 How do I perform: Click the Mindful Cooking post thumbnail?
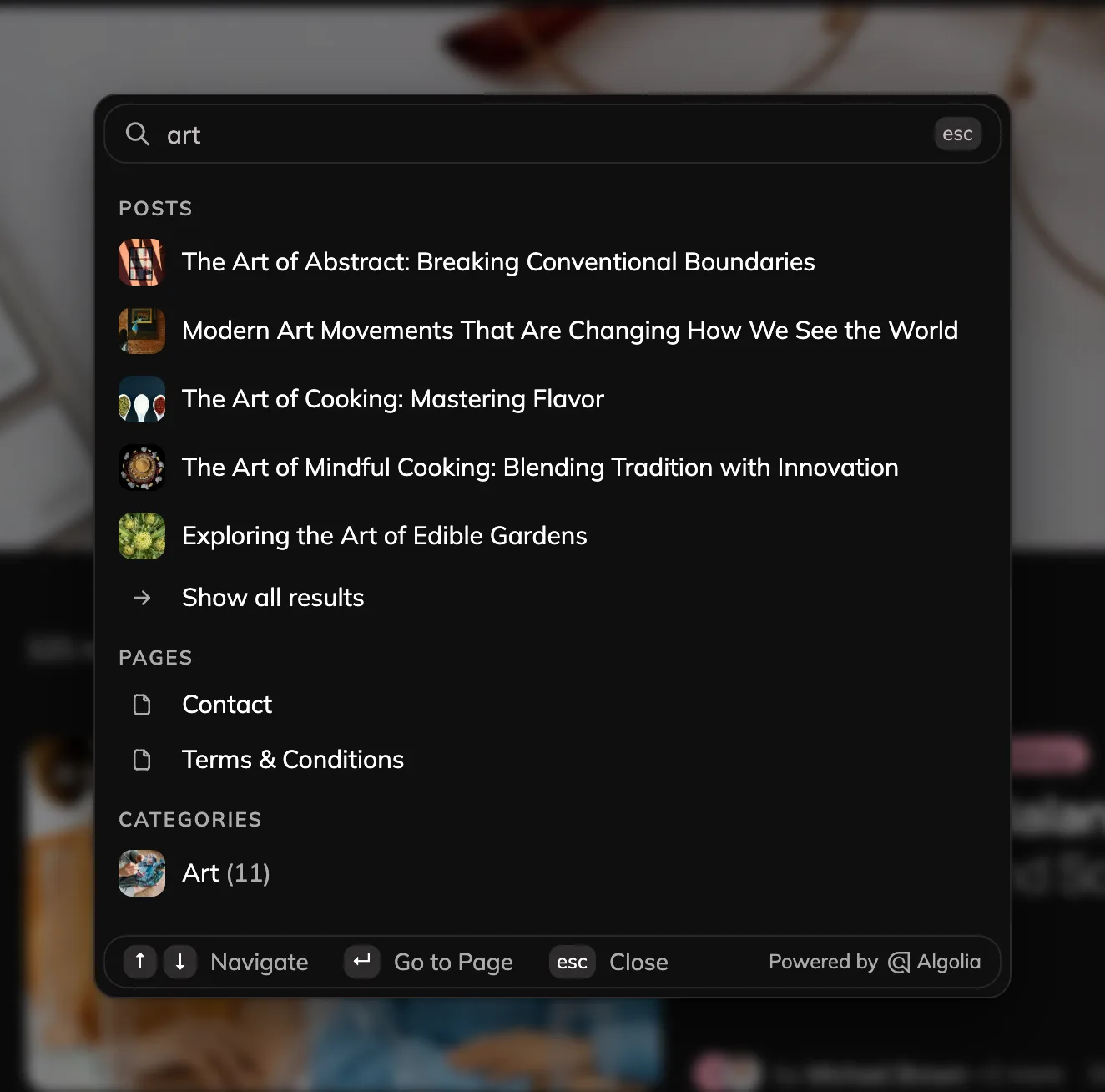142,468
